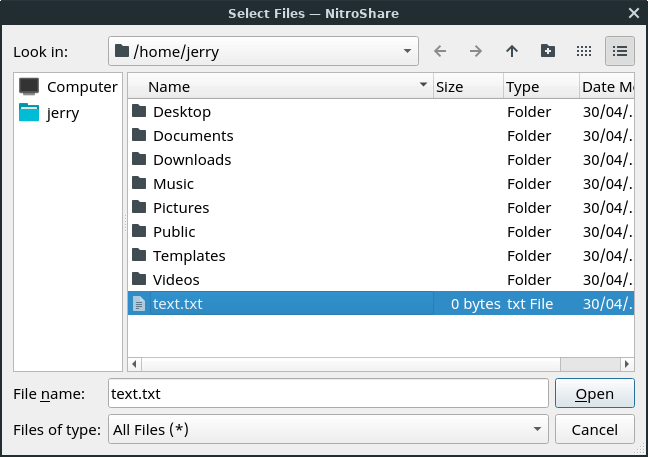Switch to detail view mode

[x=620, y=51]
